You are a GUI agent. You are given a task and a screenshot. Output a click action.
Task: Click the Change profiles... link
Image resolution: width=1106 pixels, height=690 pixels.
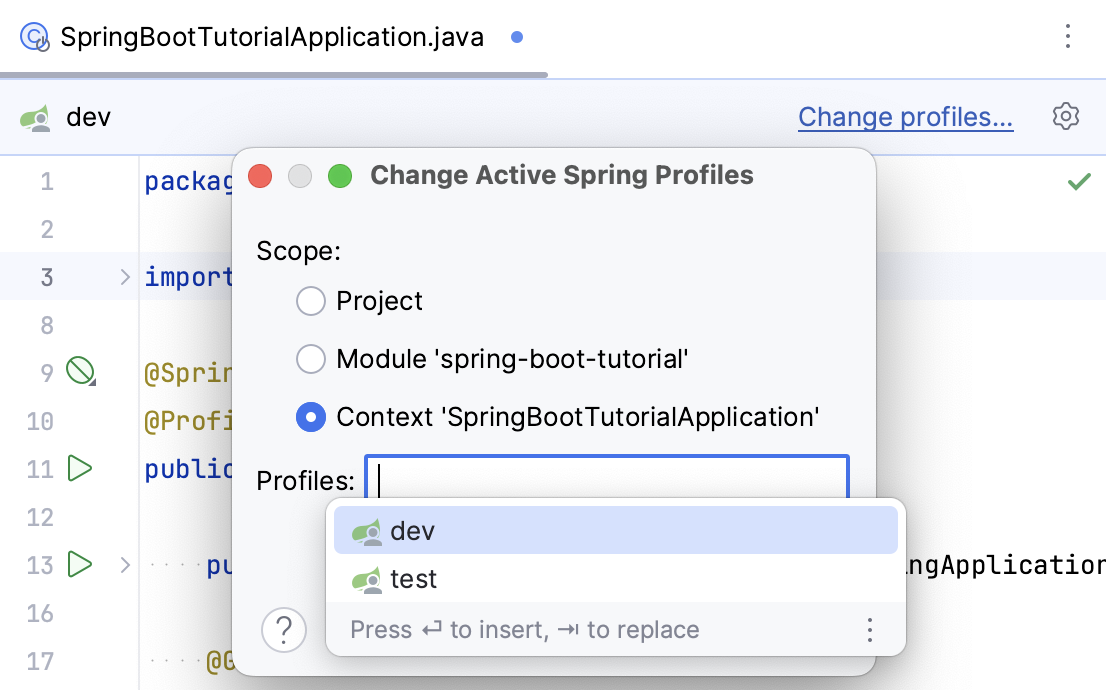tap(905, 117)
